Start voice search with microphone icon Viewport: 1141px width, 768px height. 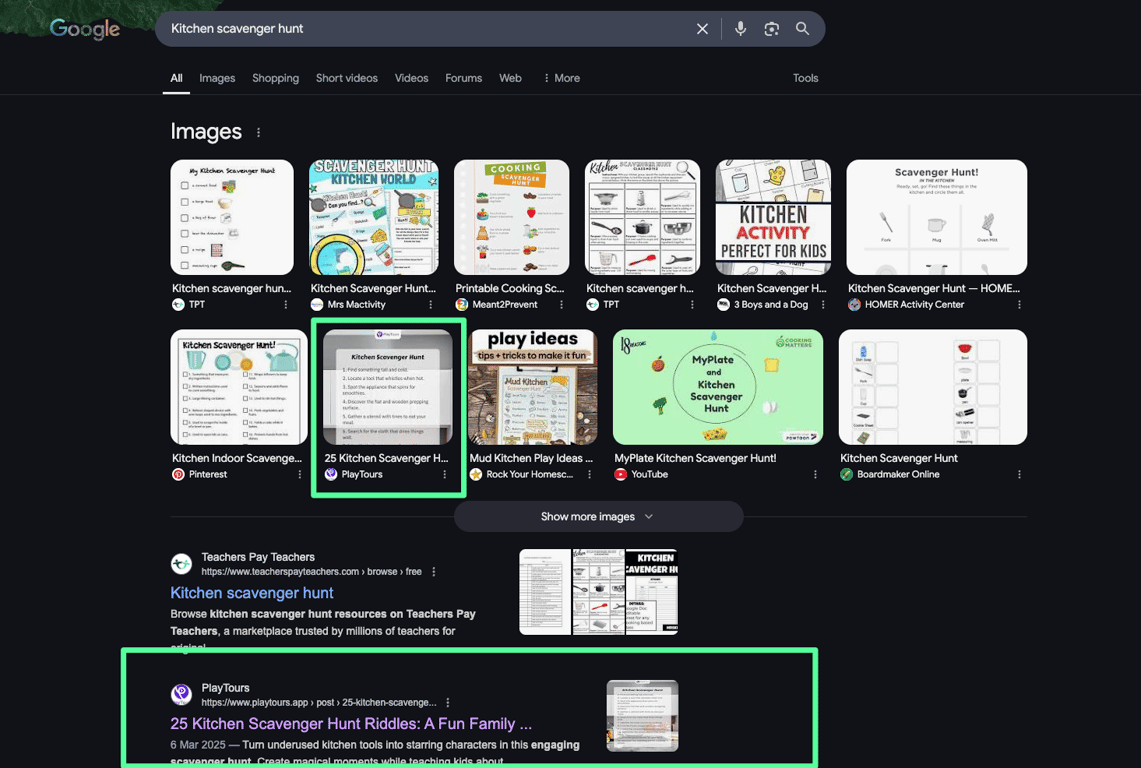[740, 29]
